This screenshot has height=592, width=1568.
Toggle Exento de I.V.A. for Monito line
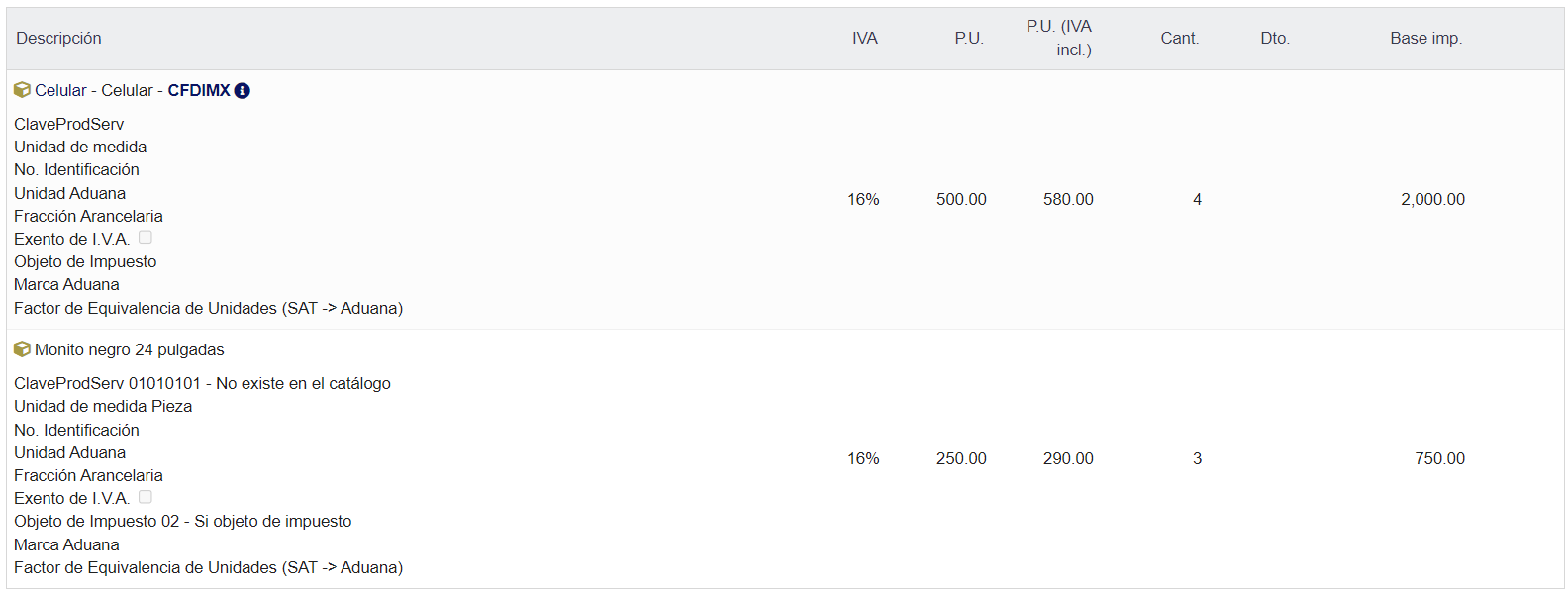point(146,497)
